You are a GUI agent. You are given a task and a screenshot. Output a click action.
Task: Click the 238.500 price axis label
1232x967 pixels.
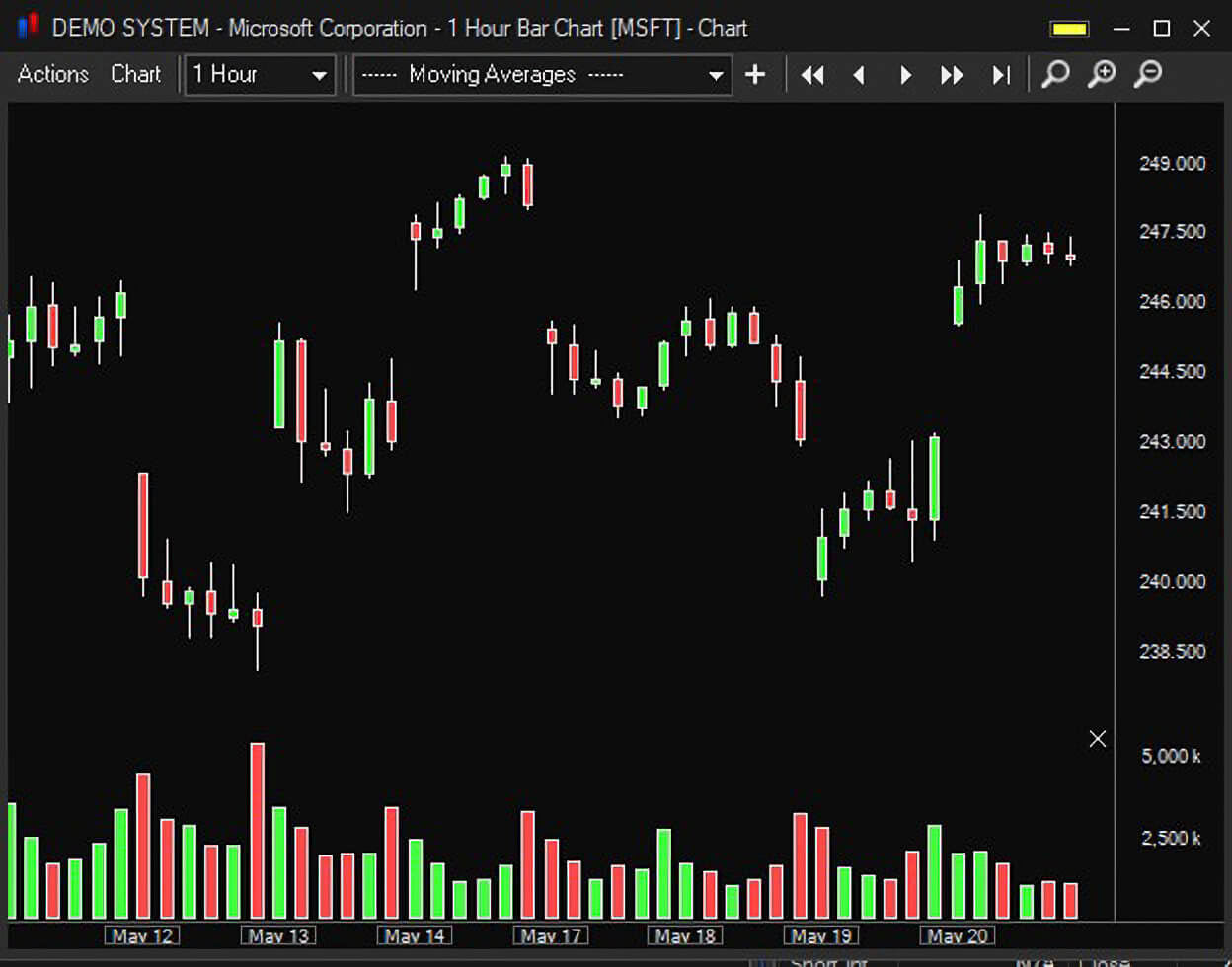1172,651
